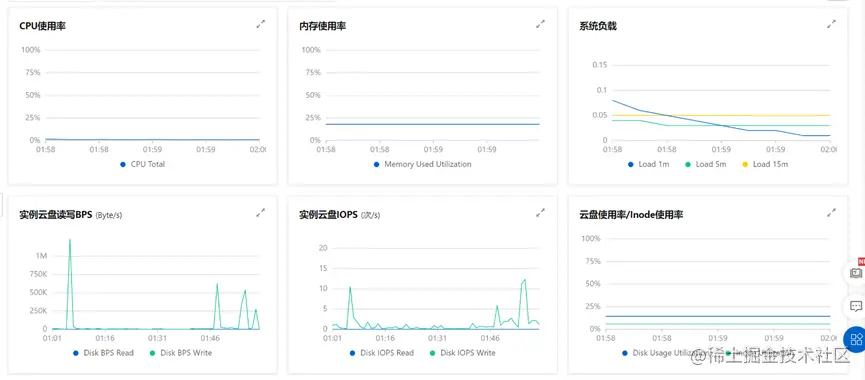This screenshot has height=380, width=865.
Task: Click the 0.15 axis label in 系统负载
Action: point(599,65)
